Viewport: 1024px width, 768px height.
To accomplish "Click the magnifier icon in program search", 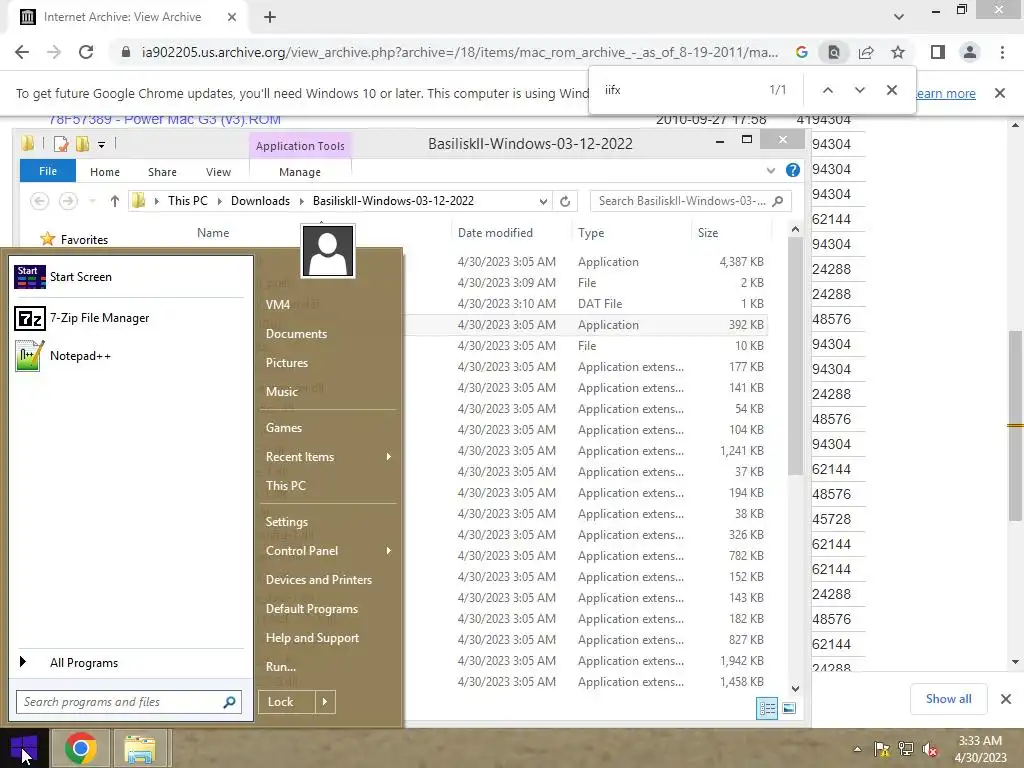I will 229,702.
